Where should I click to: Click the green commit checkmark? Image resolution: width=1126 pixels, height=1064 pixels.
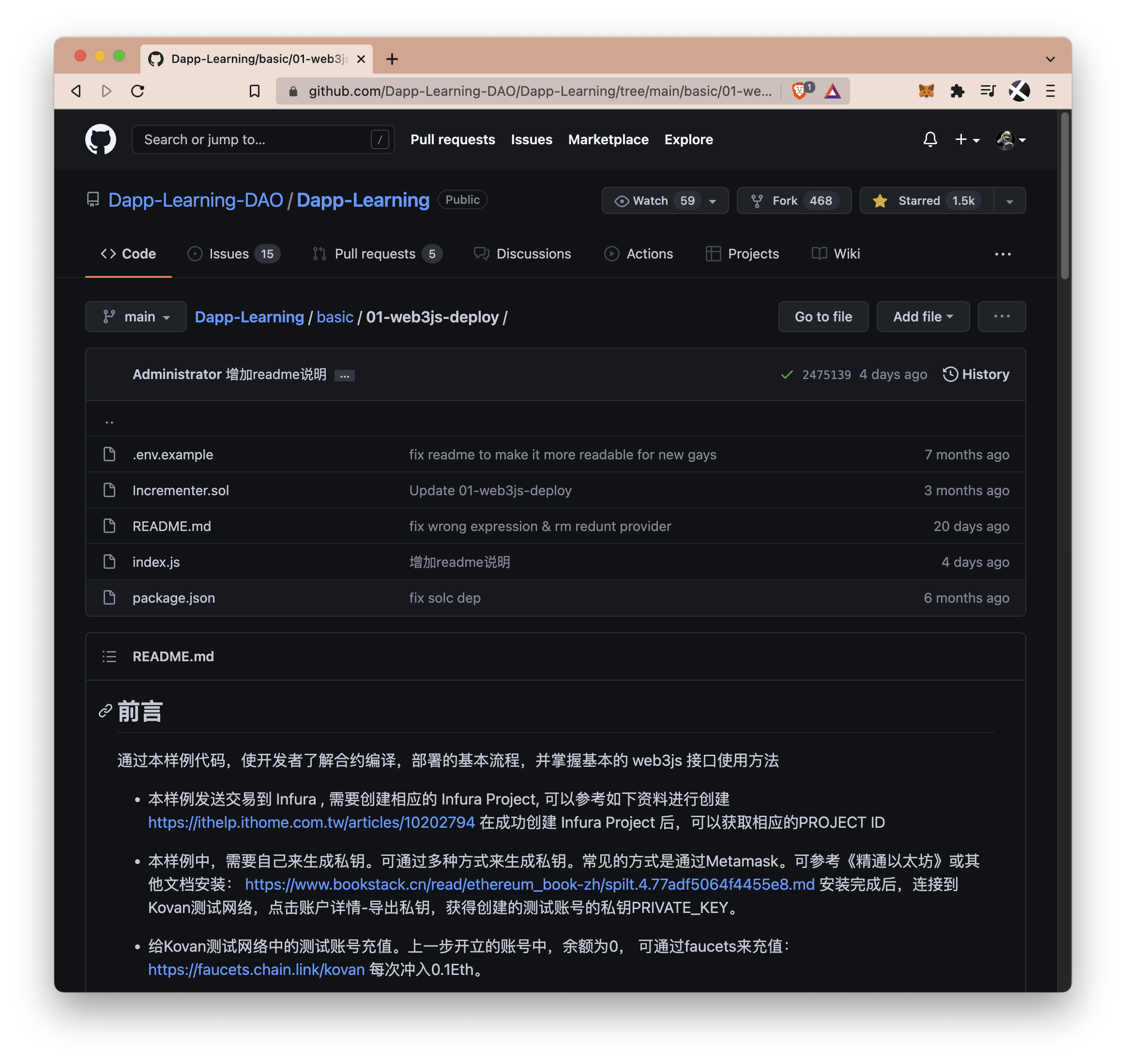click(x=787, y=374)
